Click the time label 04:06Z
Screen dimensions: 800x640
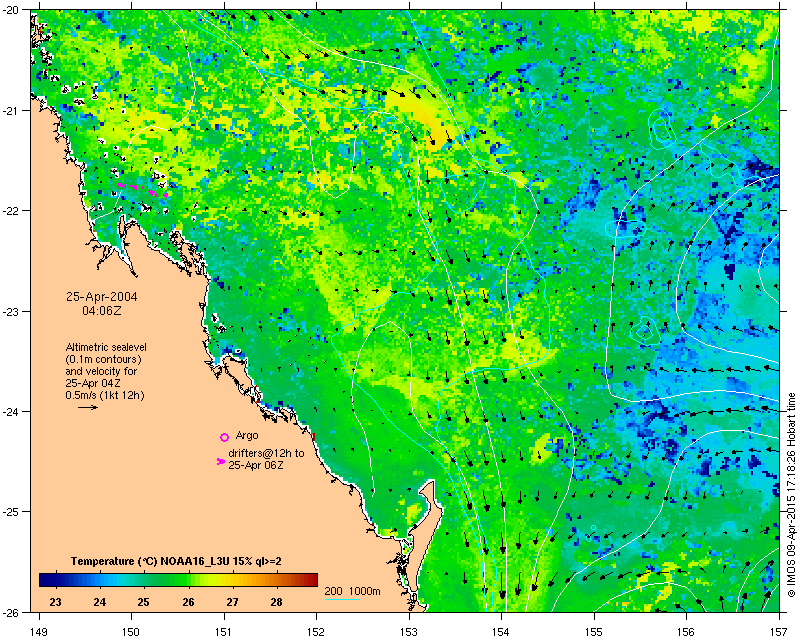point(102,310)
